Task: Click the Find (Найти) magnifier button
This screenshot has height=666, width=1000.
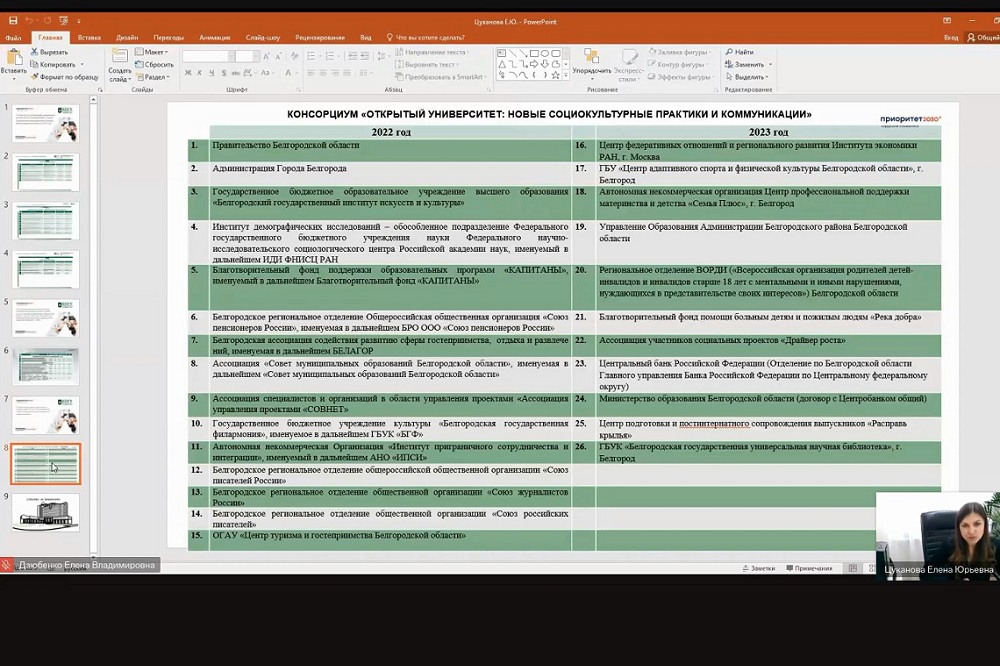Action: [740, 52]
